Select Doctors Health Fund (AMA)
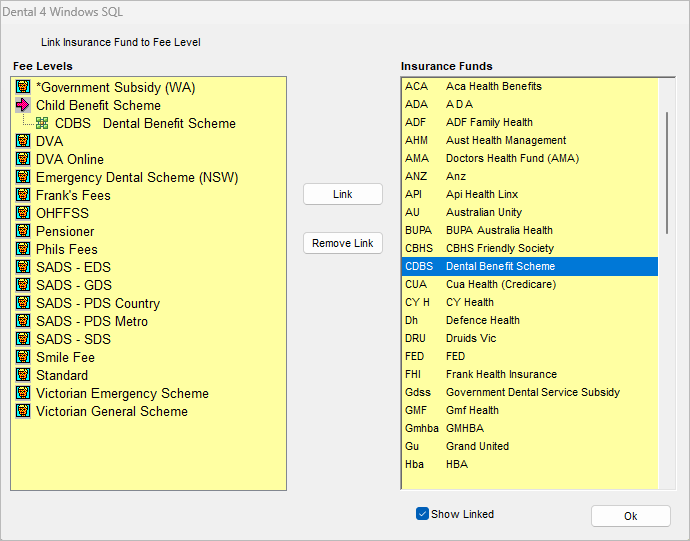This screenshot has width=690, height=541. click(x=530, y=158)
